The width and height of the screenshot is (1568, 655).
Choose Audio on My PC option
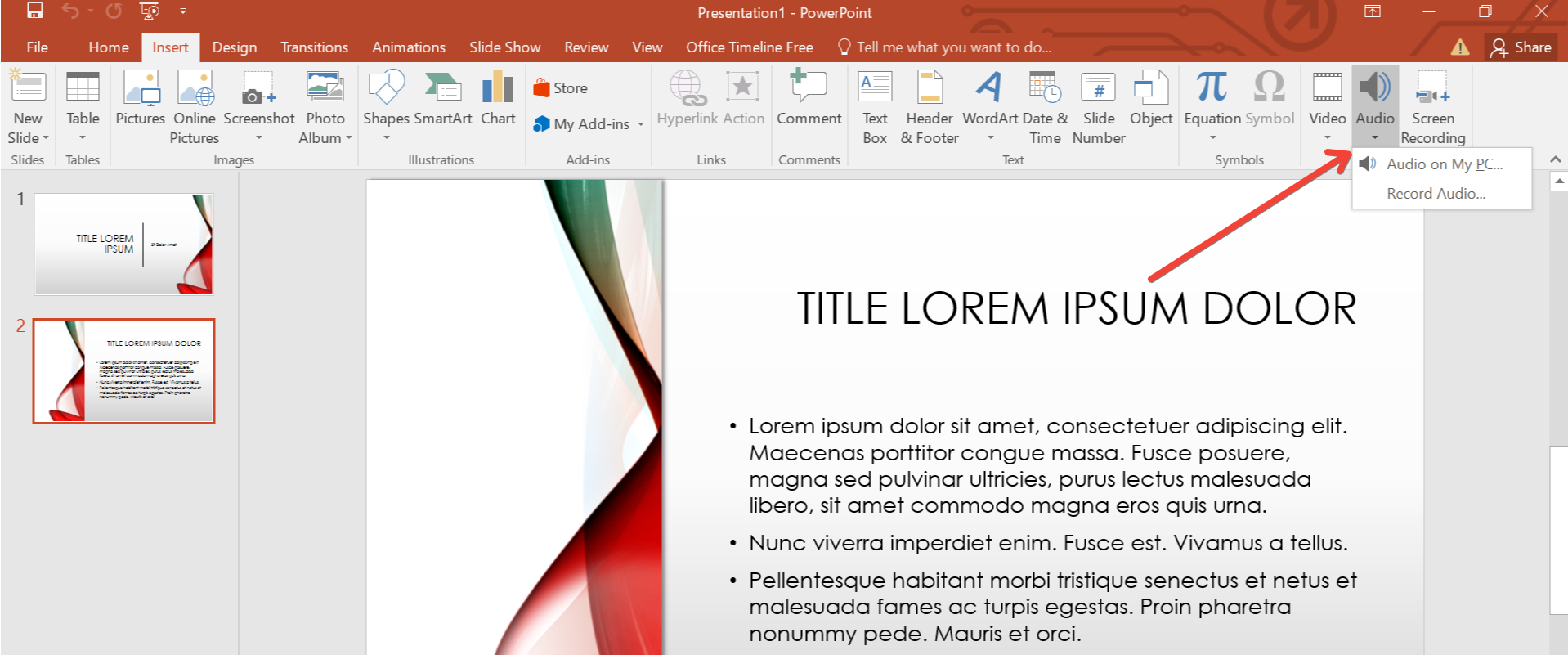1444,164
